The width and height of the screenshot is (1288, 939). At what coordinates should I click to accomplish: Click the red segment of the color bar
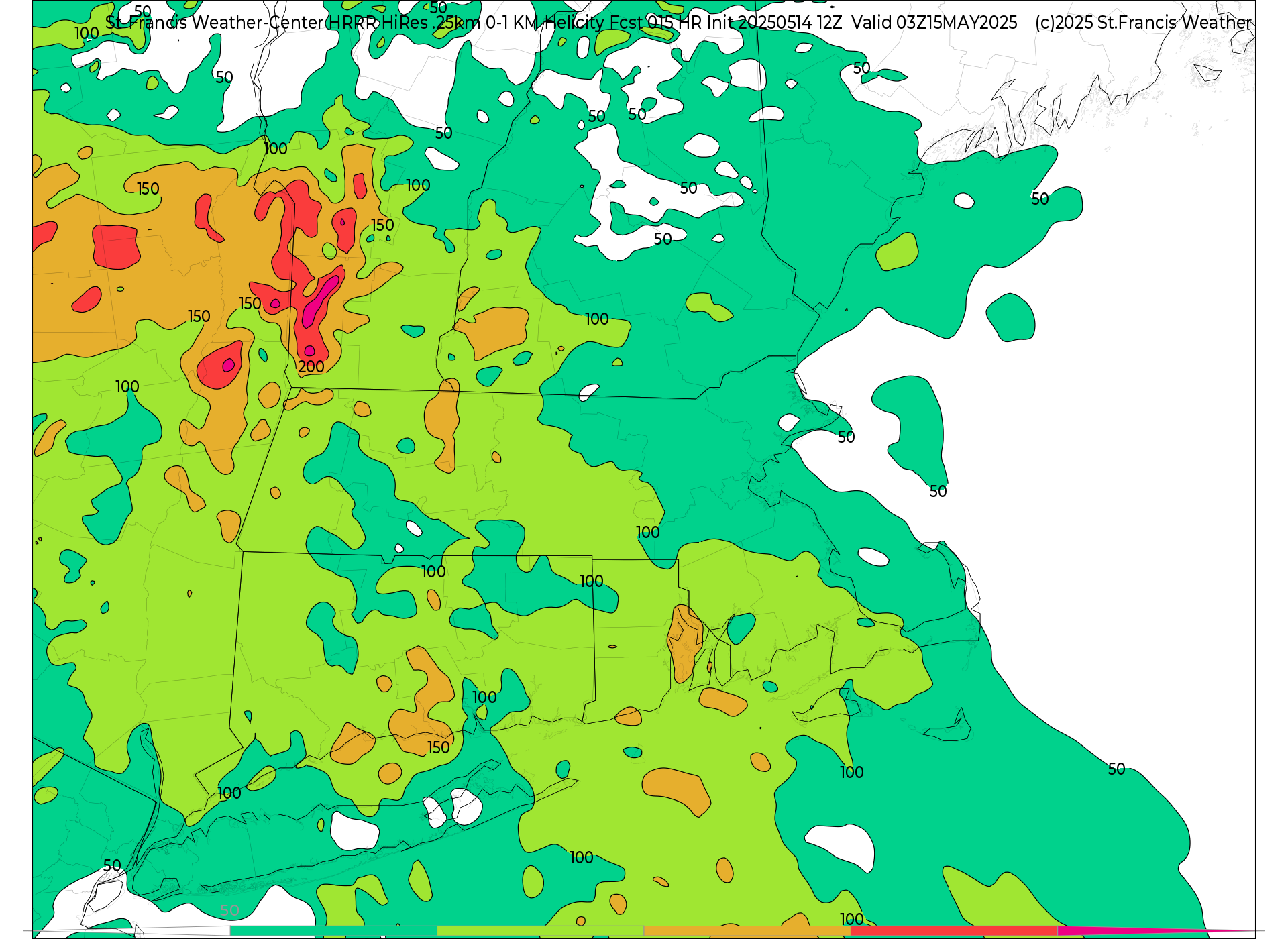pyautogui.click(x=954, y=931)
